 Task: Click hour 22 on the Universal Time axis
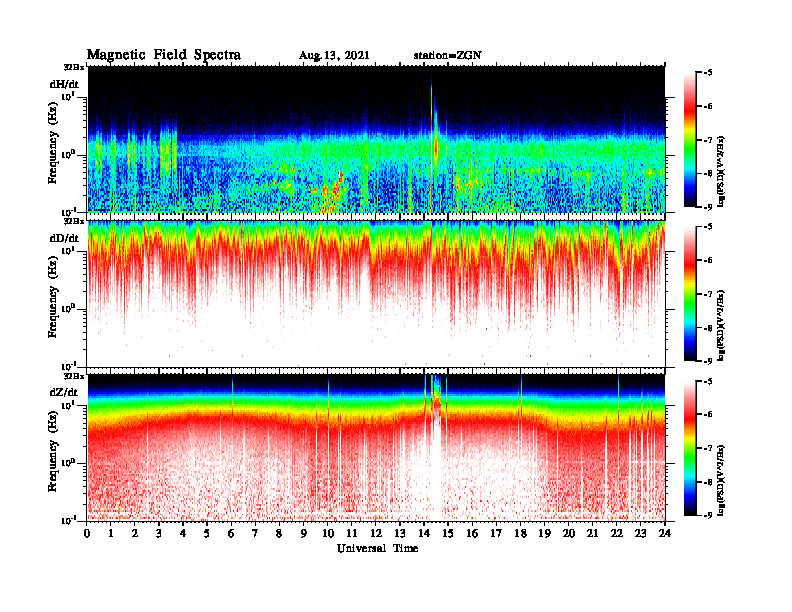[617, 534]
